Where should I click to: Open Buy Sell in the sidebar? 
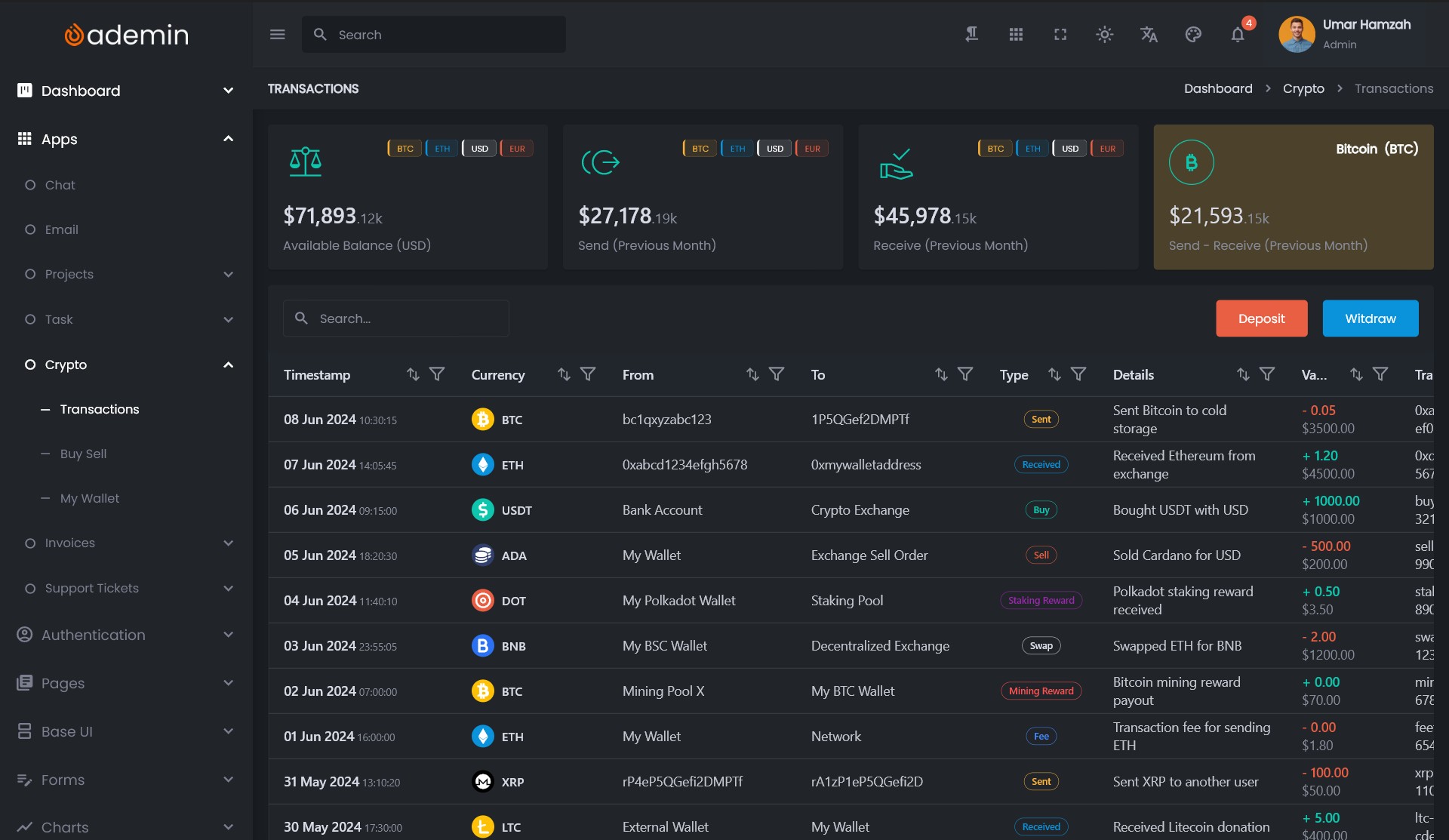pyautogui.click(x=83, y=454)
